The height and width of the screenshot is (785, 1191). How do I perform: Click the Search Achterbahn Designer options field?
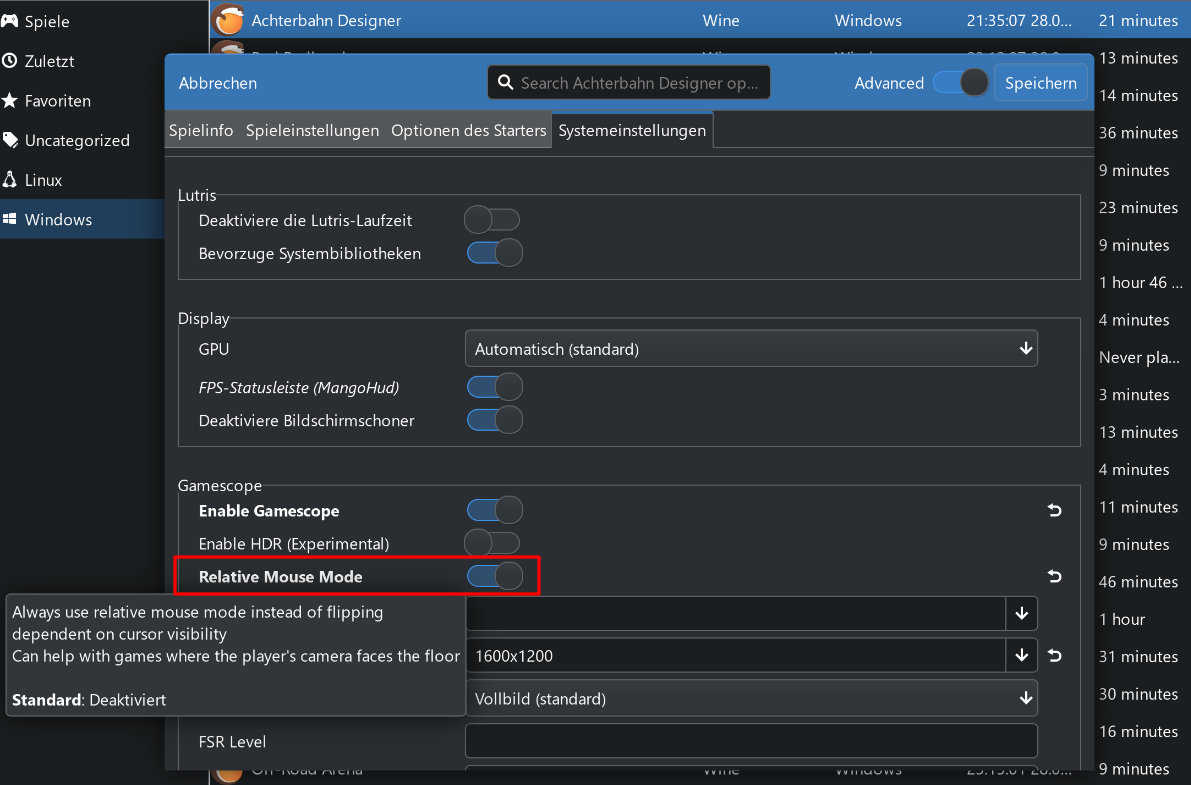coord(629,82)
